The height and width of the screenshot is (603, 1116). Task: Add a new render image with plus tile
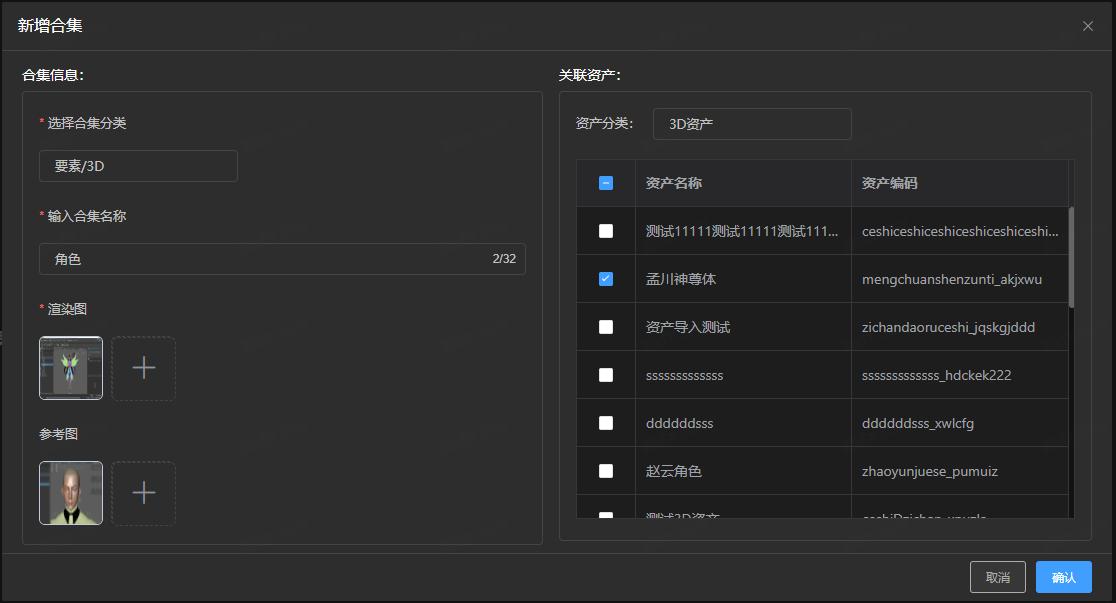click(143, 368)
